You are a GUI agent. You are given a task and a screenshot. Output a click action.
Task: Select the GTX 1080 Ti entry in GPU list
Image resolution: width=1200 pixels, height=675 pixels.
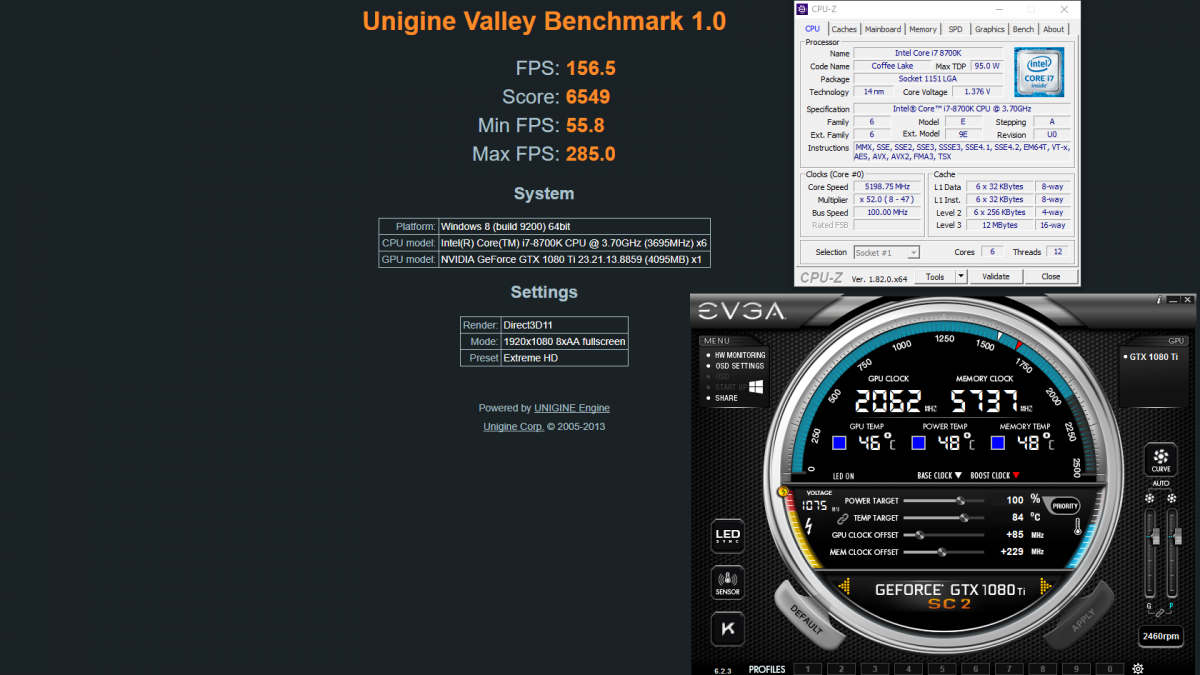pos(1153,357)
